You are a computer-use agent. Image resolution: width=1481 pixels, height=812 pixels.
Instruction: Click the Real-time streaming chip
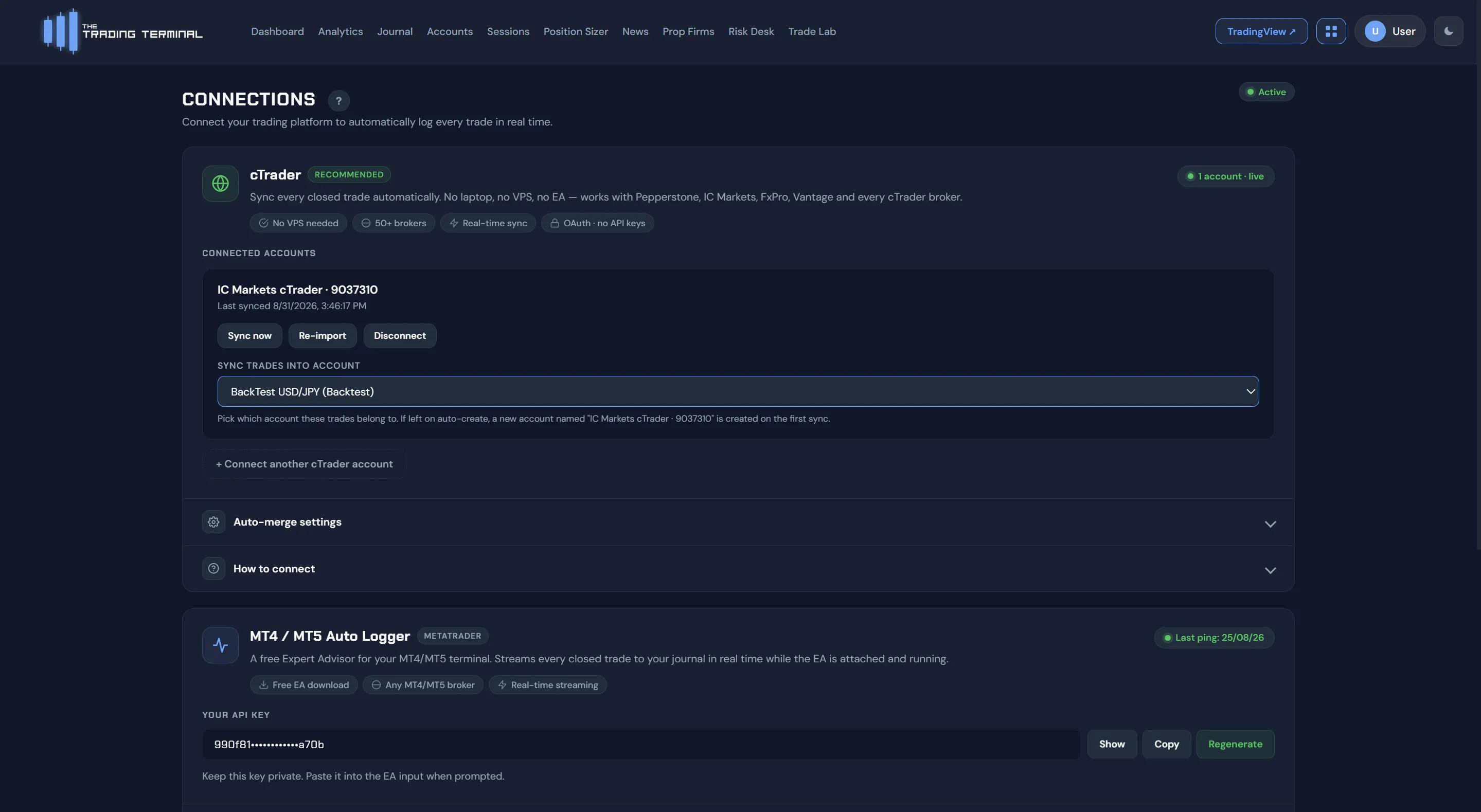coord(547,684)
